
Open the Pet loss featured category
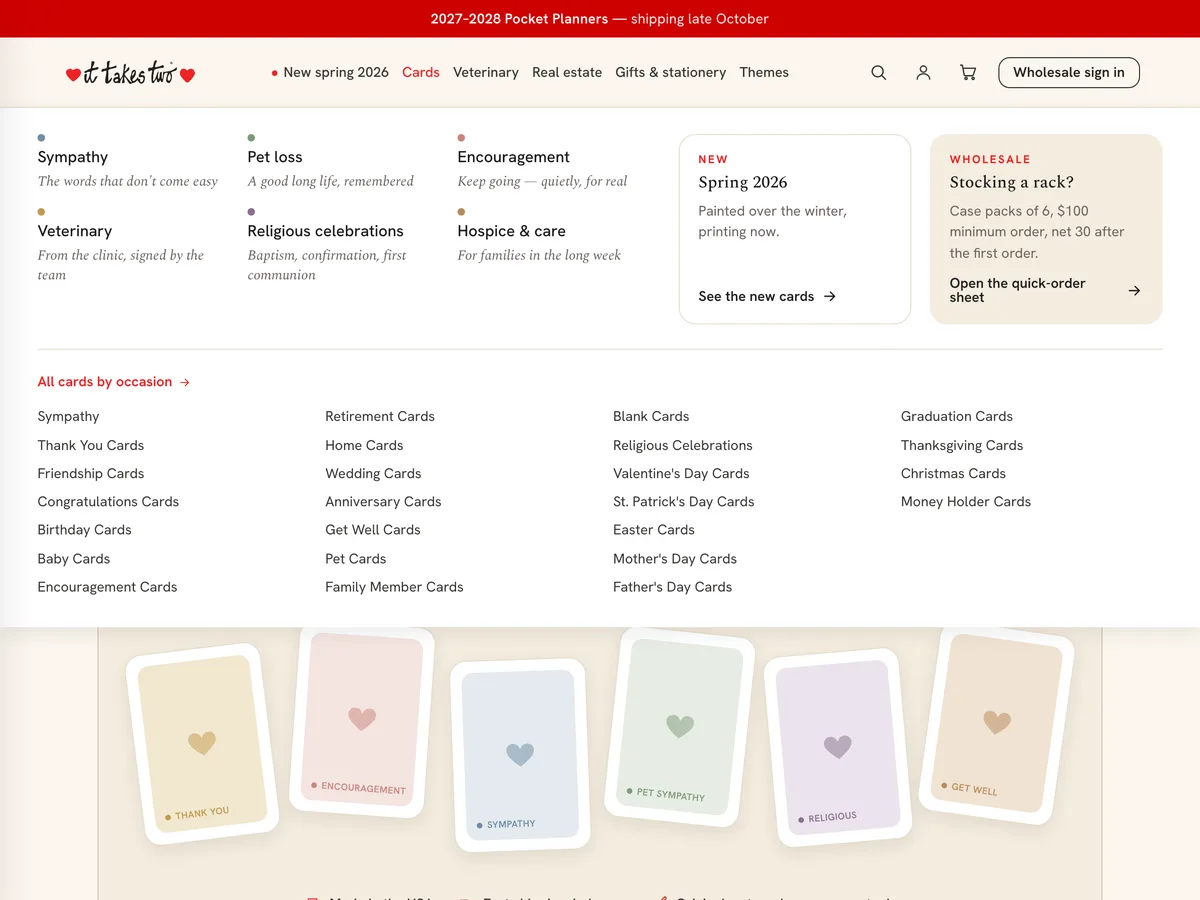(275, 157)
